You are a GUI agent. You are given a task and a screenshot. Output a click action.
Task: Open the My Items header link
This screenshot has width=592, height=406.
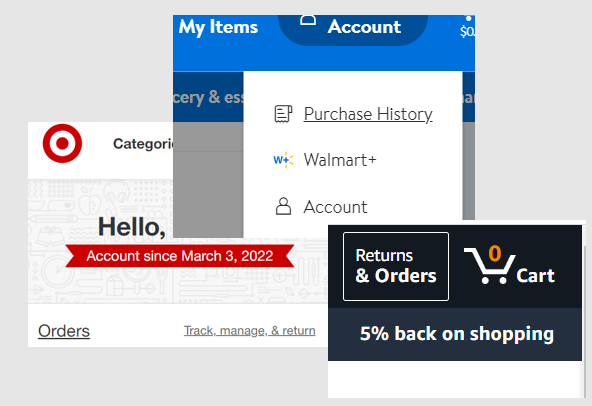pyautogui.click(x=218, y=27)
